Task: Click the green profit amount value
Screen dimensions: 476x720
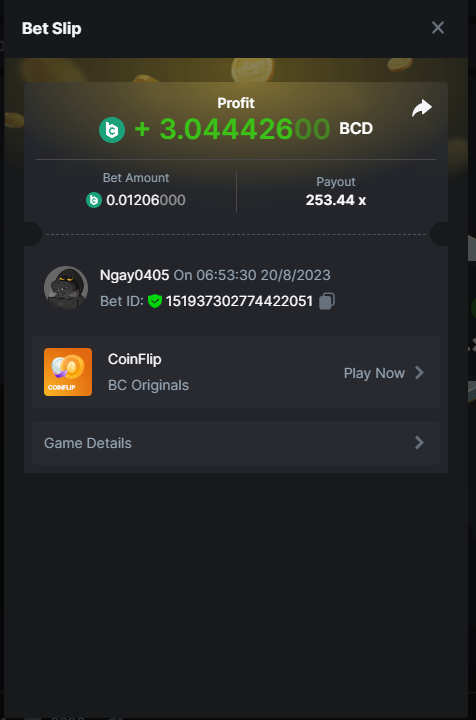Action: (232, 129)
